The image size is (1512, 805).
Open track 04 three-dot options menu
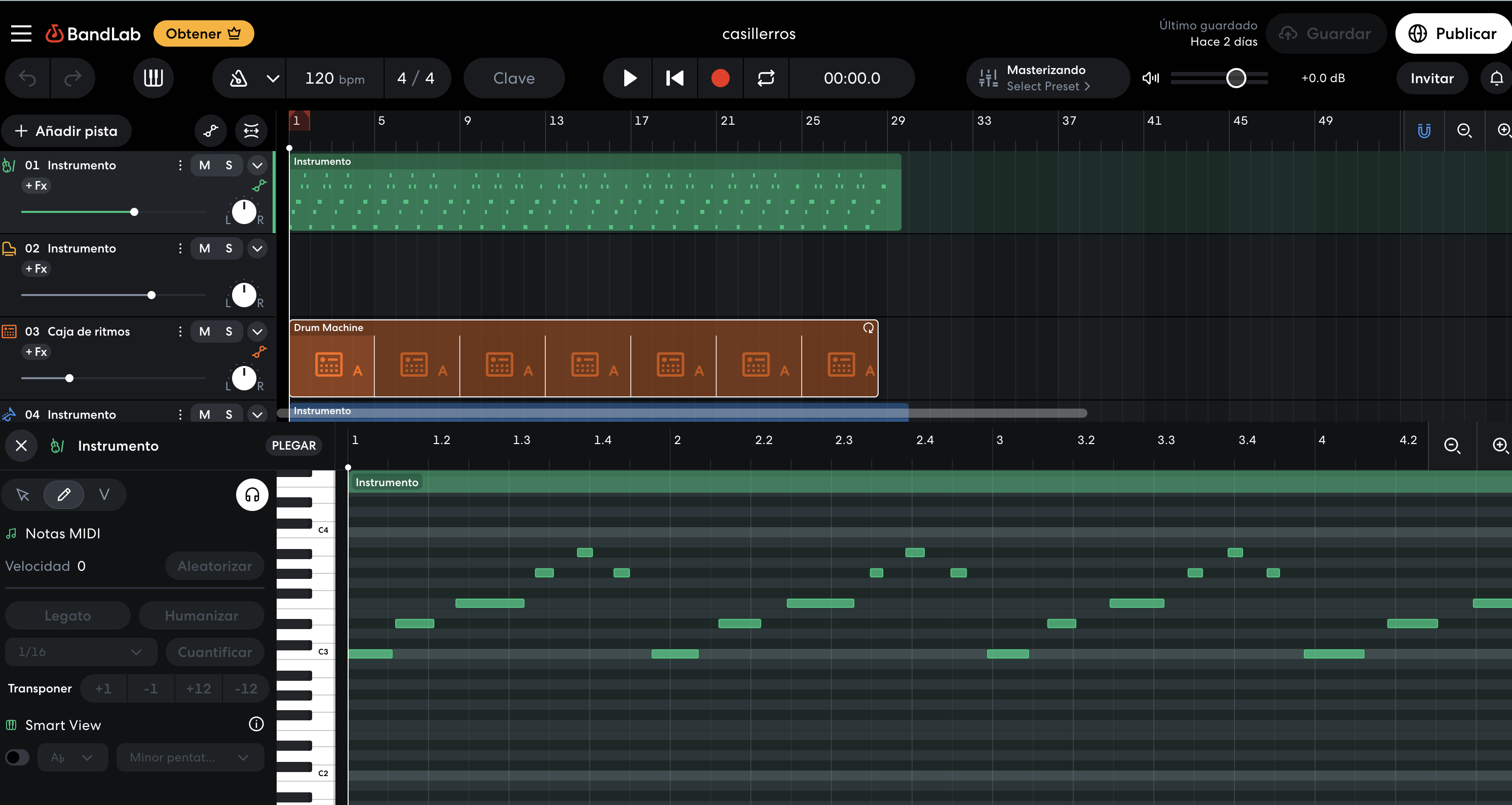point(179,415)
